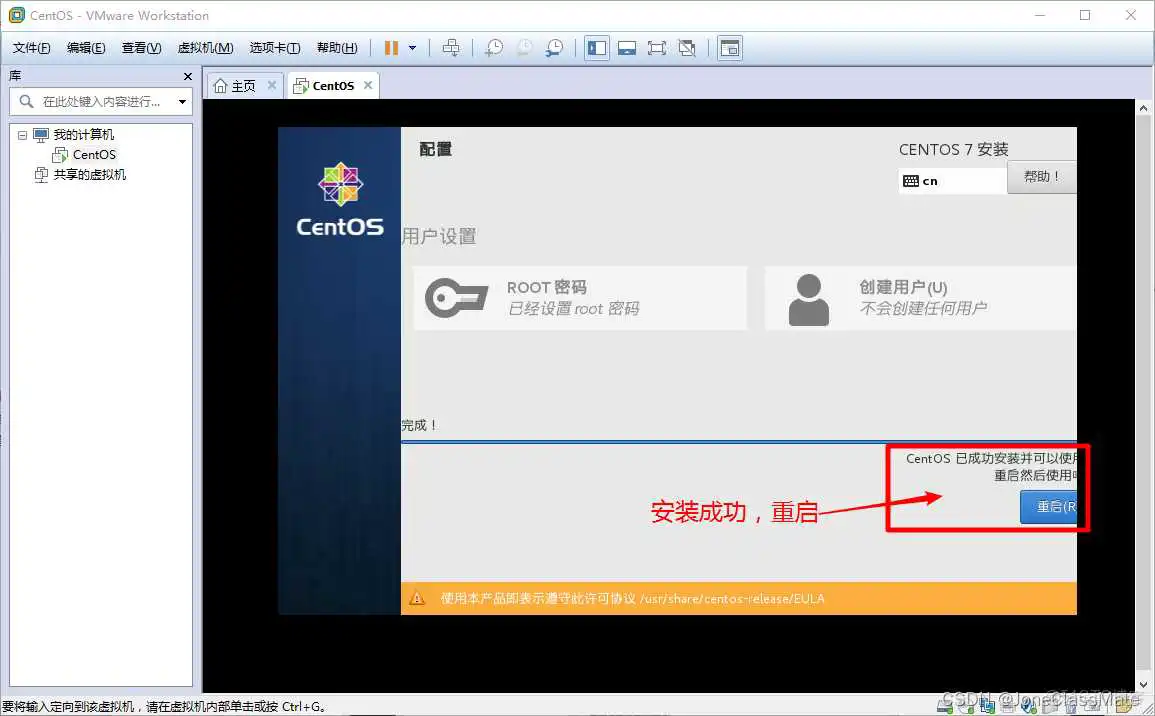Toggle the library sidebar visibility
This screenshot has width=1155, height=716.
[x=597, y=47]
